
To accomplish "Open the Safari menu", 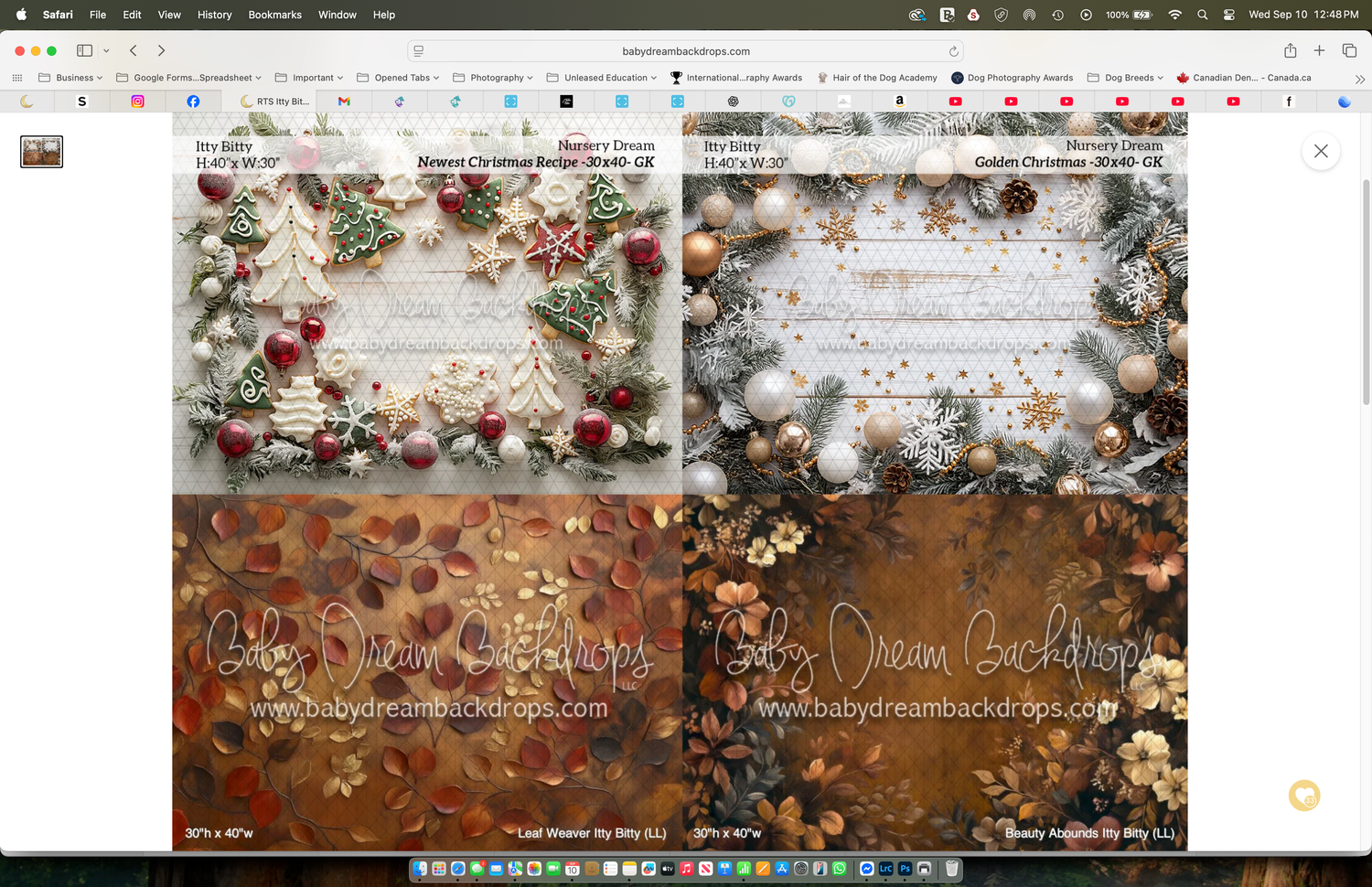I will (58, 15).
